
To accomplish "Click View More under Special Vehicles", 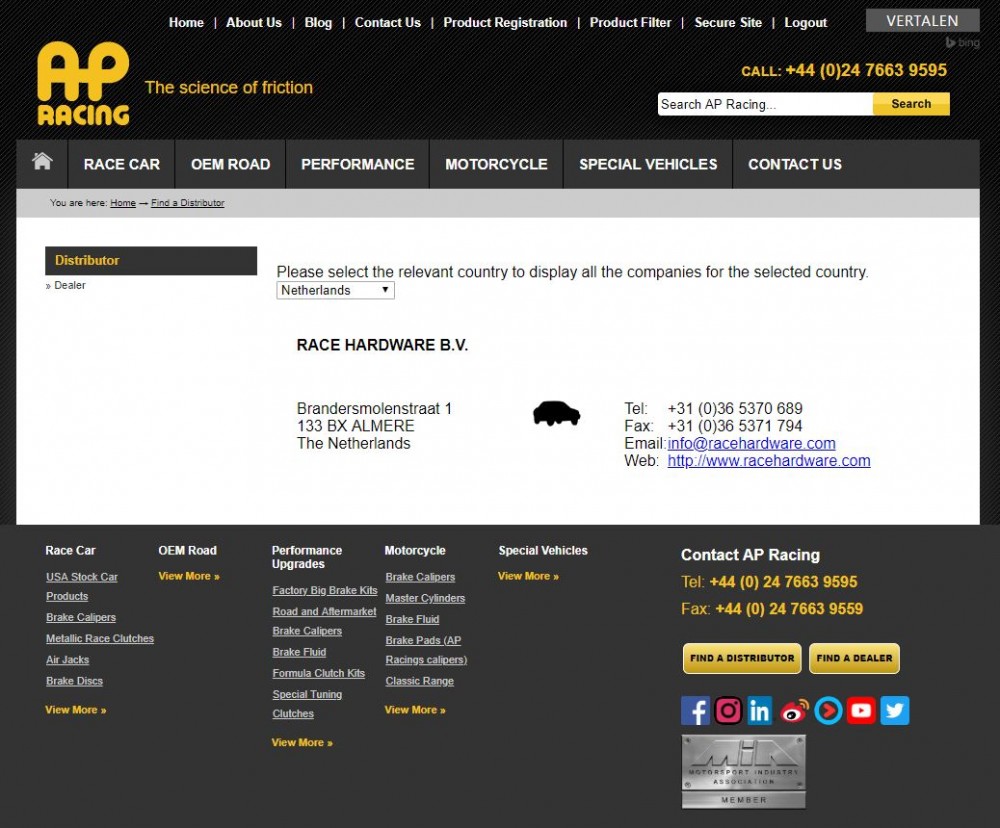I will click(528, 576).
